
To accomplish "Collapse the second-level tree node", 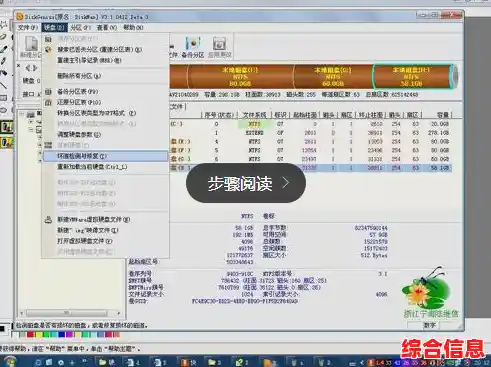I will pyautogui.click(x=30, y=130).
